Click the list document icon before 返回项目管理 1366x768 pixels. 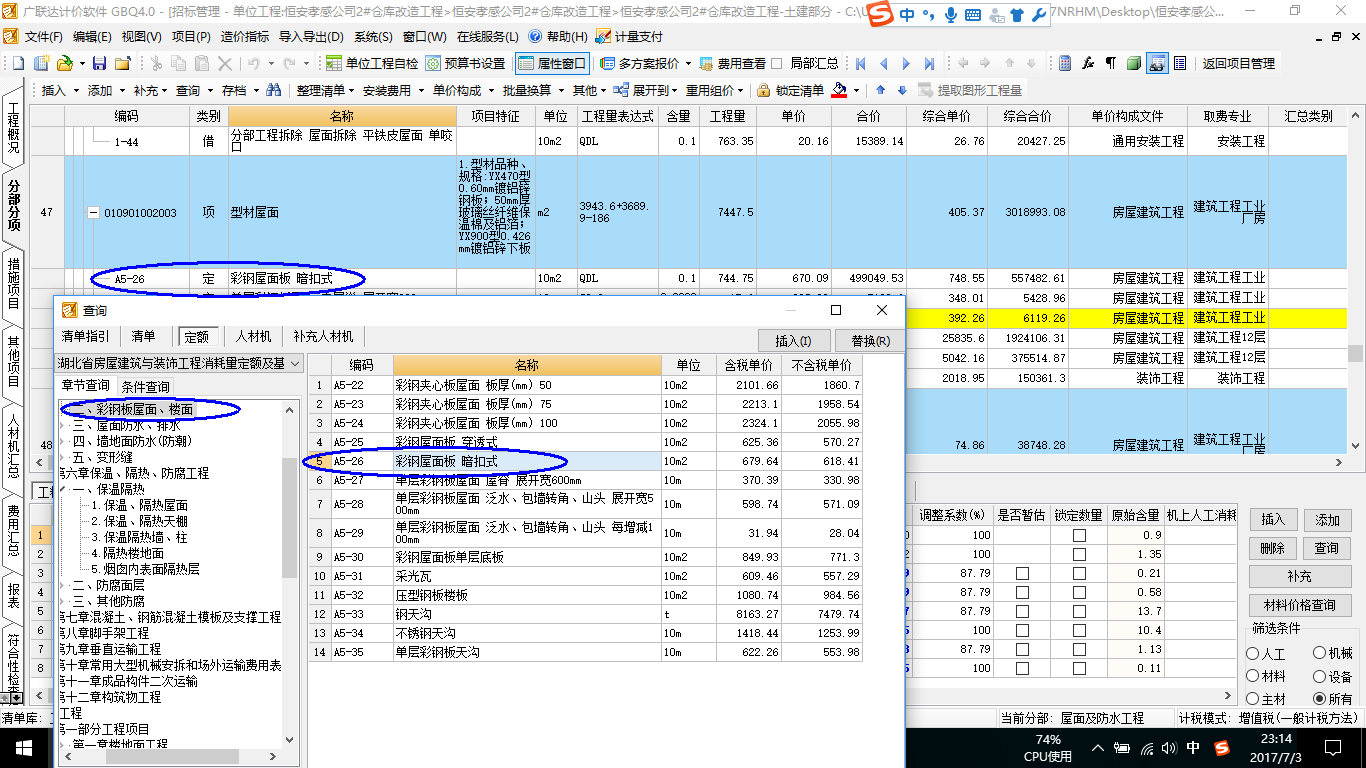[1179, 63]
